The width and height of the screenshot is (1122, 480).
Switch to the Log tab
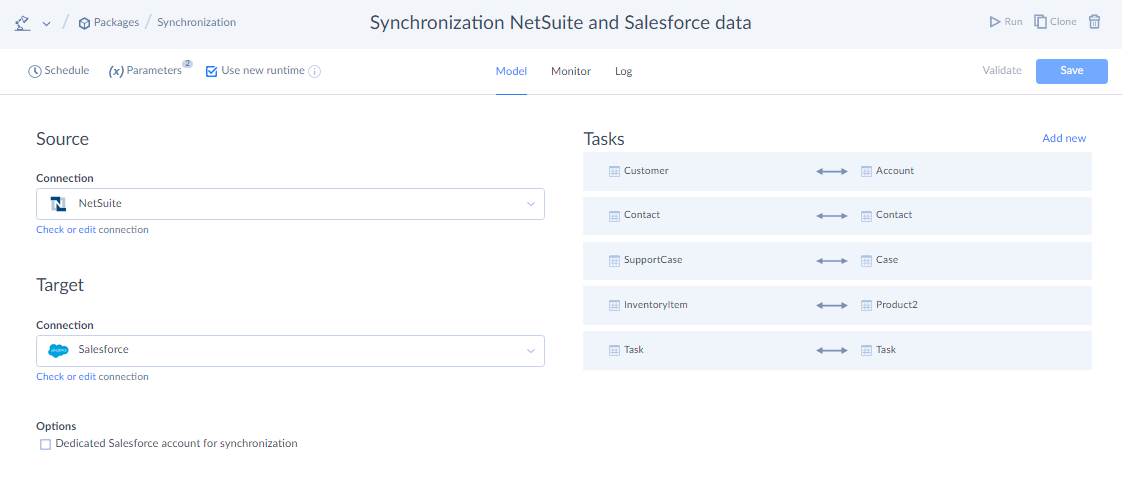pyautogui.click(x=623, y=71)
